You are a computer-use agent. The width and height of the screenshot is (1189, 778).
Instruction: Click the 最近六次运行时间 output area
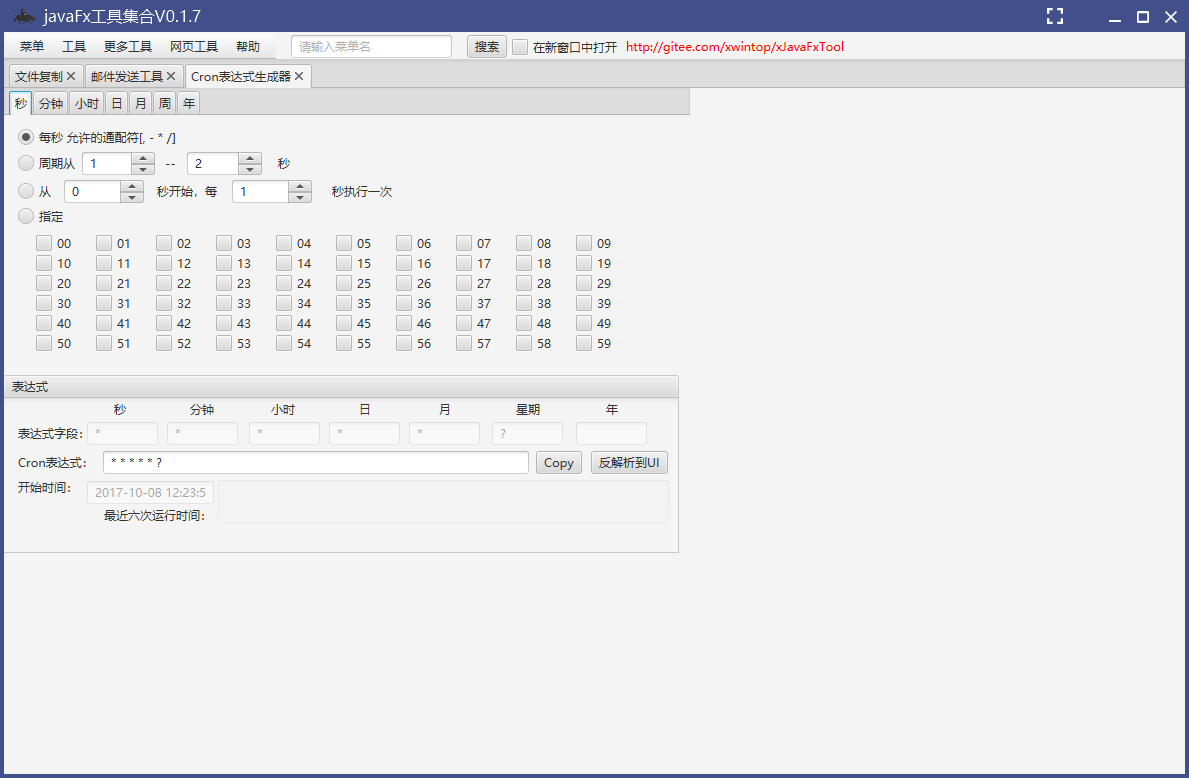click(444, 502)
